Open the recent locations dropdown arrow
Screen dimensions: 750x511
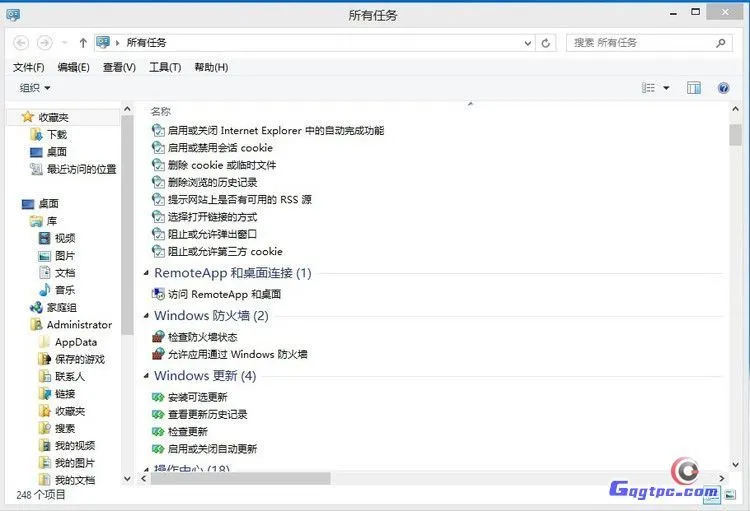click(x=65, y=43)
